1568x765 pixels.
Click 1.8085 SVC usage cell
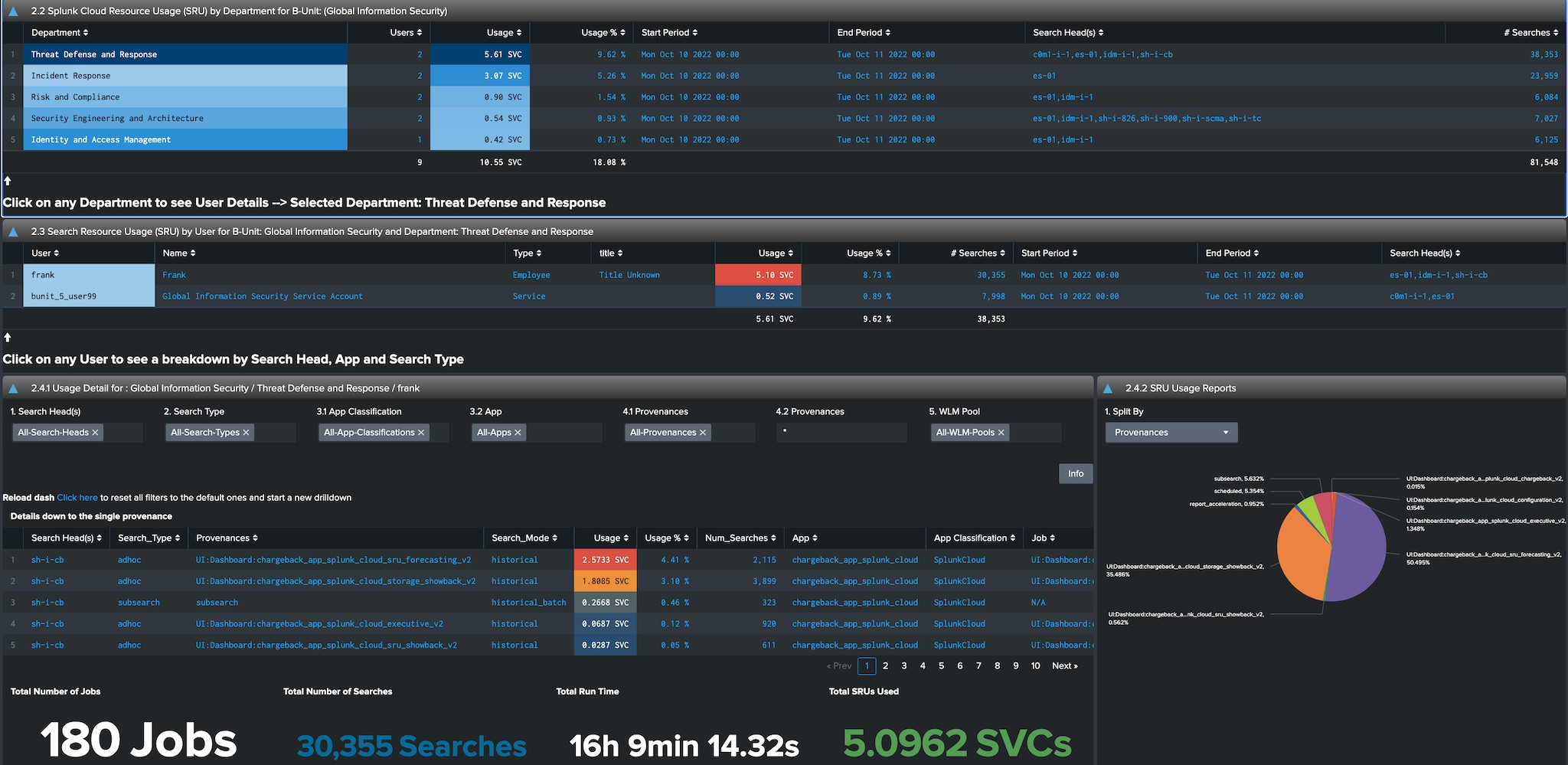[606, 581]
